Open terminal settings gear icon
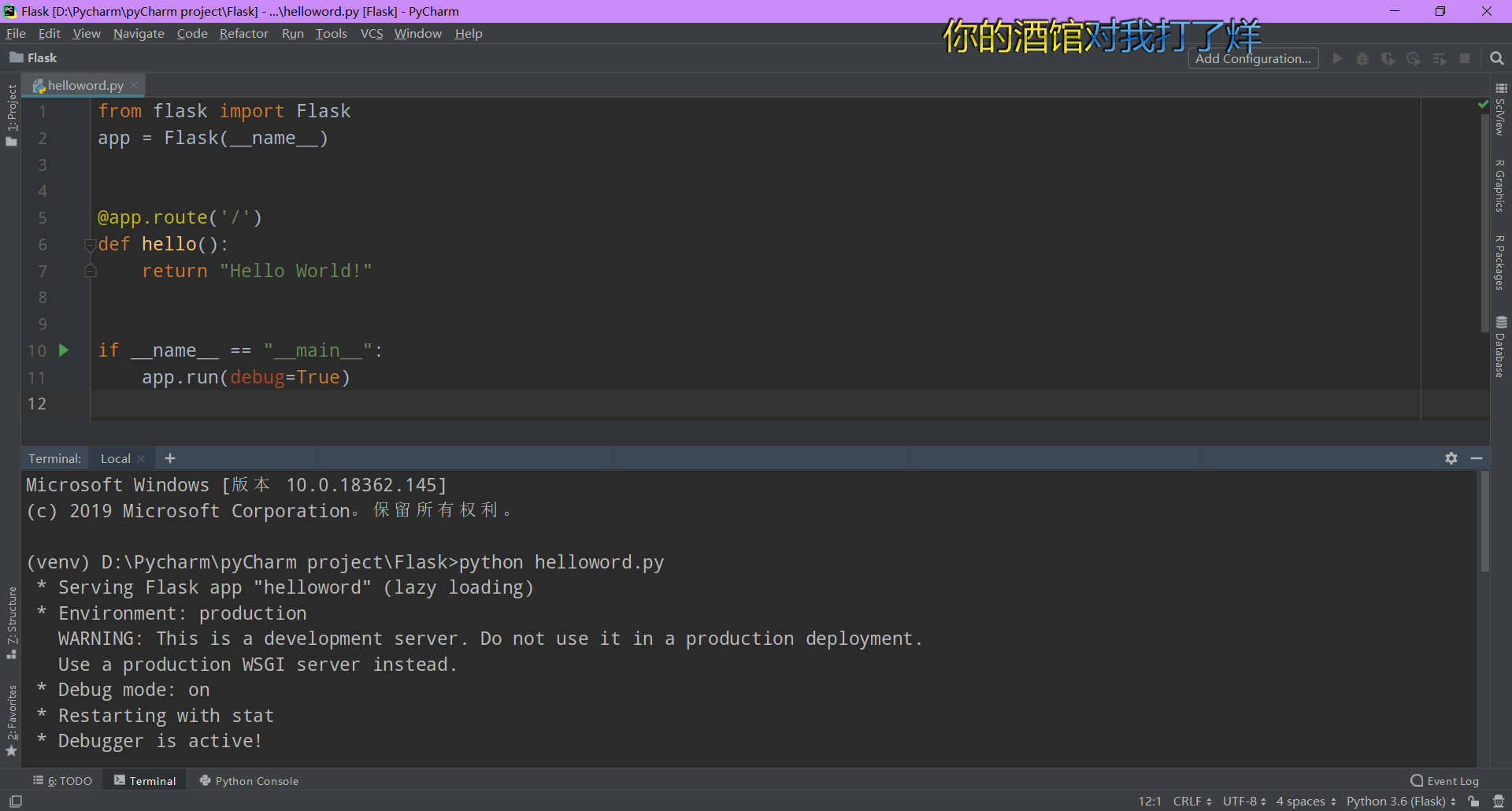This screenshot has width=1512, height=811. [1451, 458]
